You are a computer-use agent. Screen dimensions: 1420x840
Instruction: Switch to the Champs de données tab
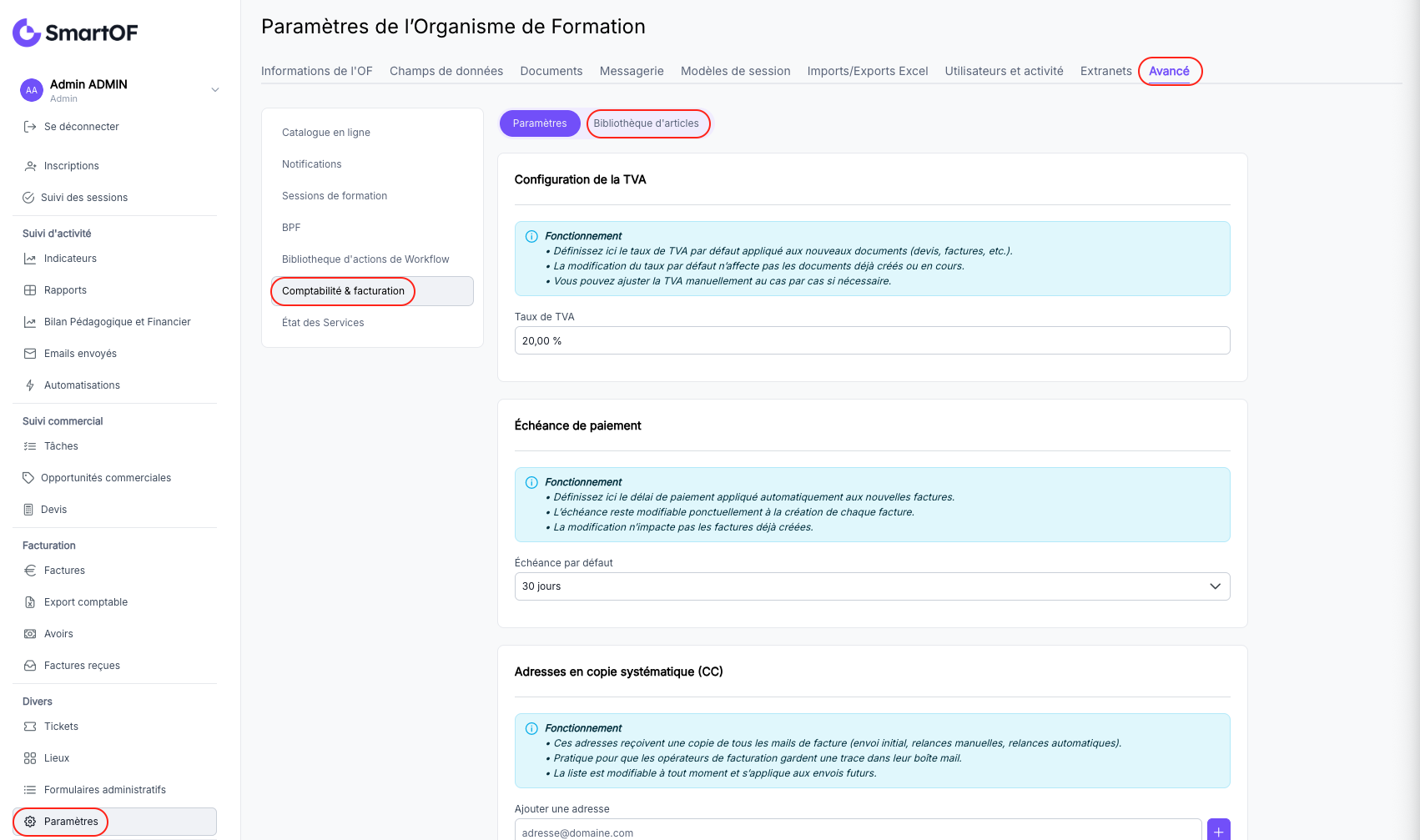click(446, 71)
